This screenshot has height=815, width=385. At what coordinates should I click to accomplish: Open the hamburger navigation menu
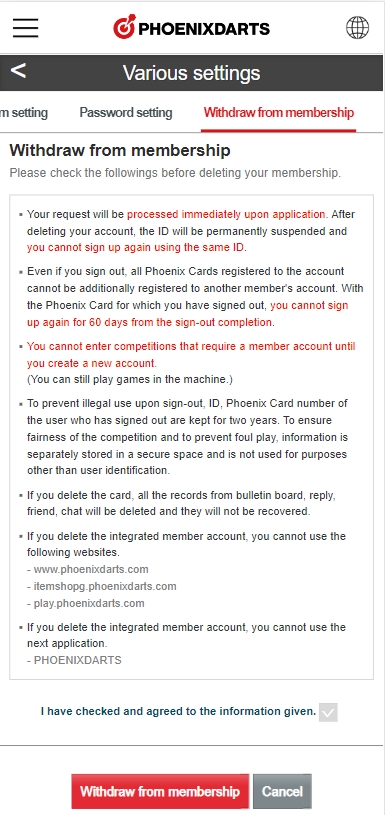pyautogui.click(x=25, y=28)
